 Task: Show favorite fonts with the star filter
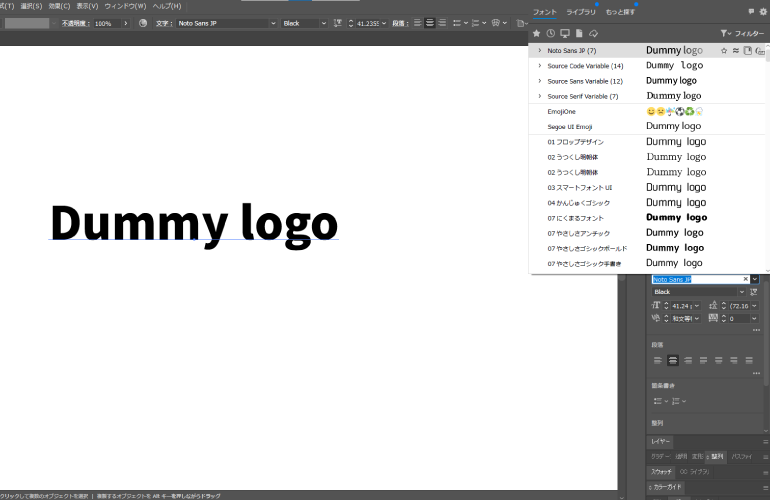coord(536,33)
